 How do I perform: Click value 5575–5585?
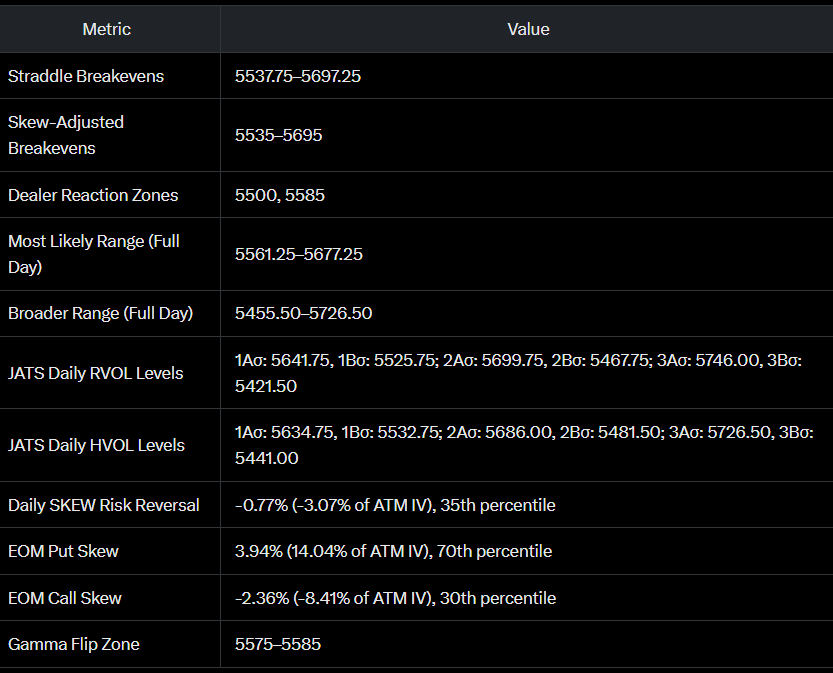point(278,644)
